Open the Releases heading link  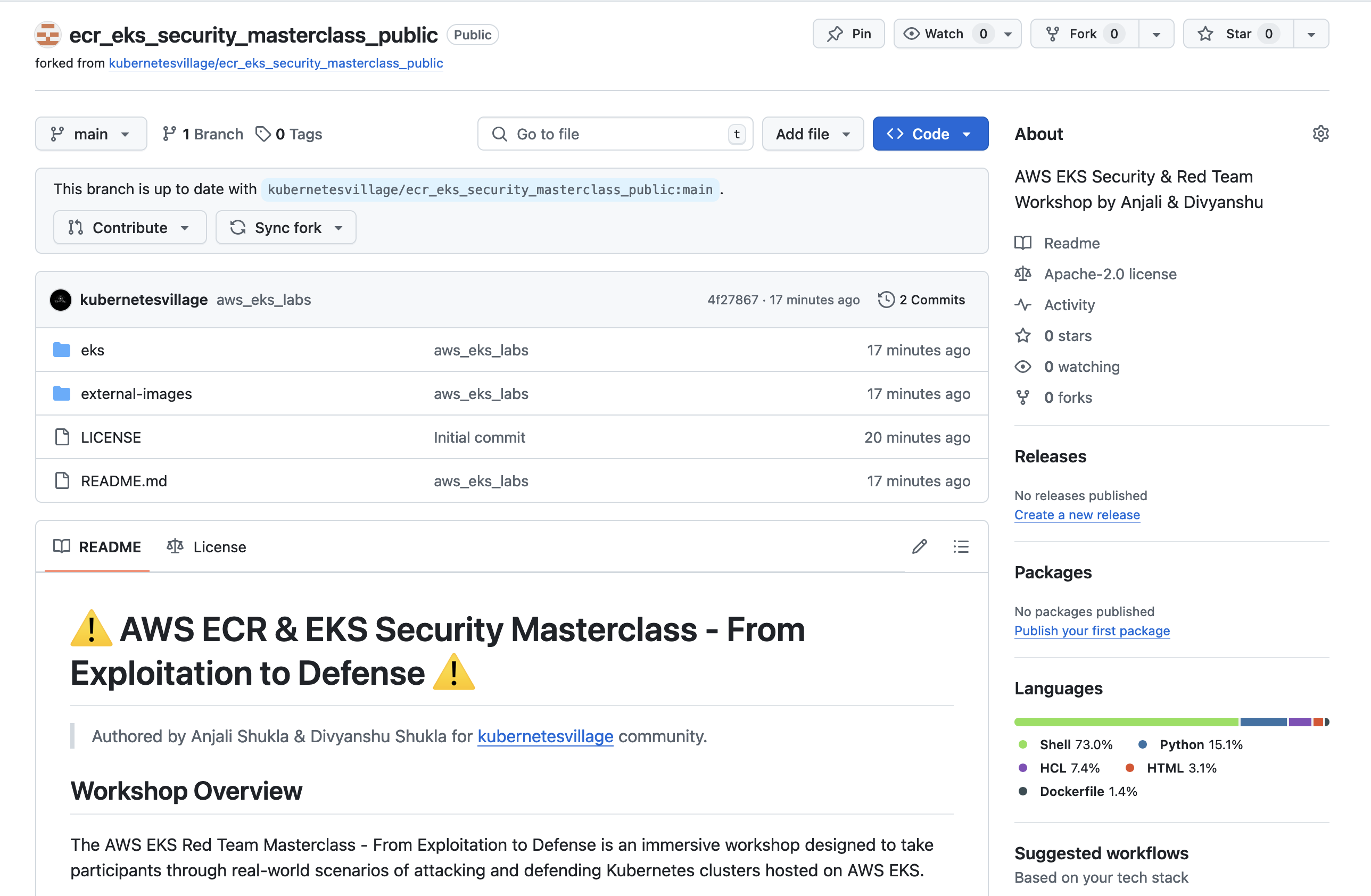(1050, 457)
